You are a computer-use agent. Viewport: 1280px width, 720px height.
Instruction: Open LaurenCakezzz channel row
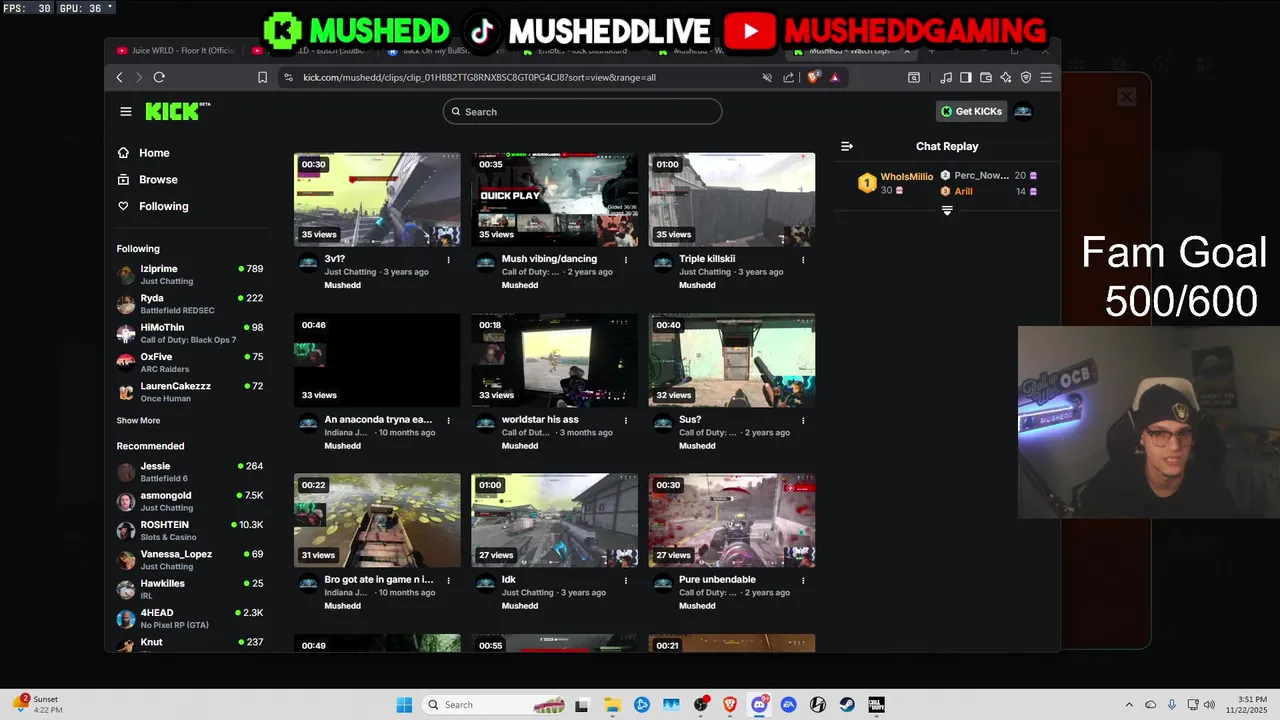tap(190, 391)
